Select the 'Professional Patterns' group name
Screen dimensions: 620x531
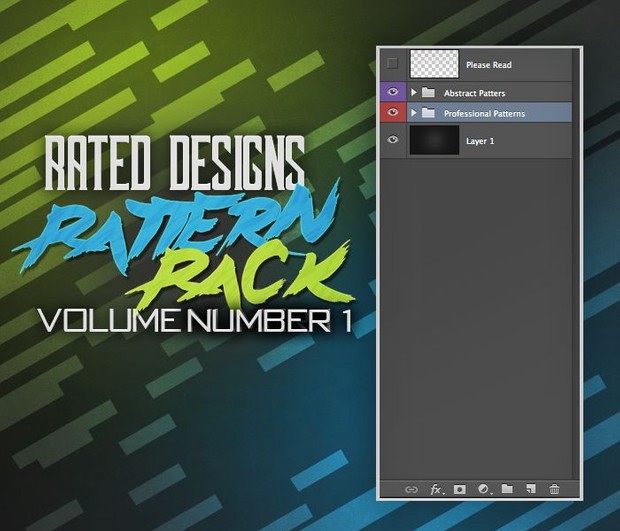(x=484, y=114)
